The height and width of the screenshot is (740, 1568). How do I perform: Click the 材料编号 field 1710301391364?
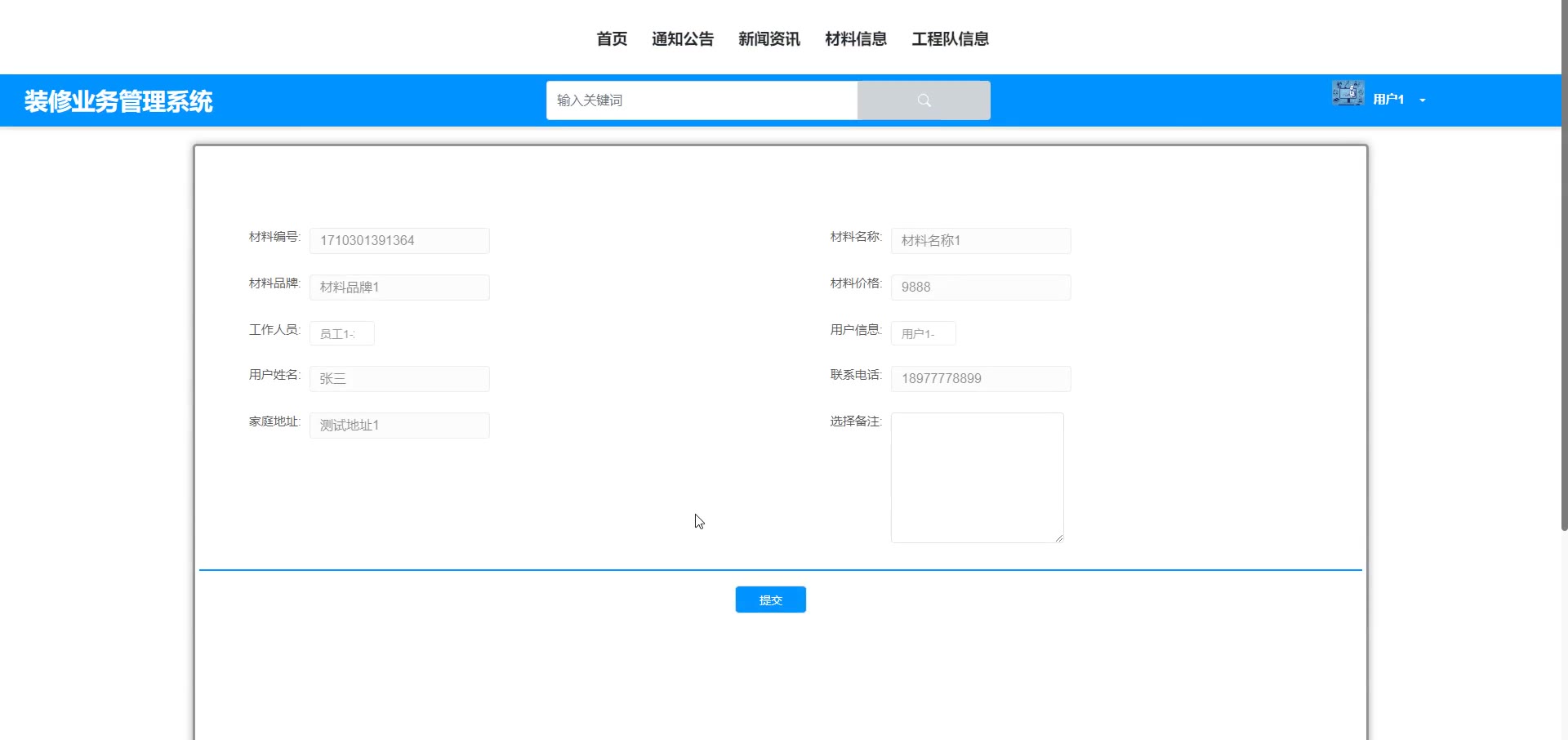click(399, 241)
